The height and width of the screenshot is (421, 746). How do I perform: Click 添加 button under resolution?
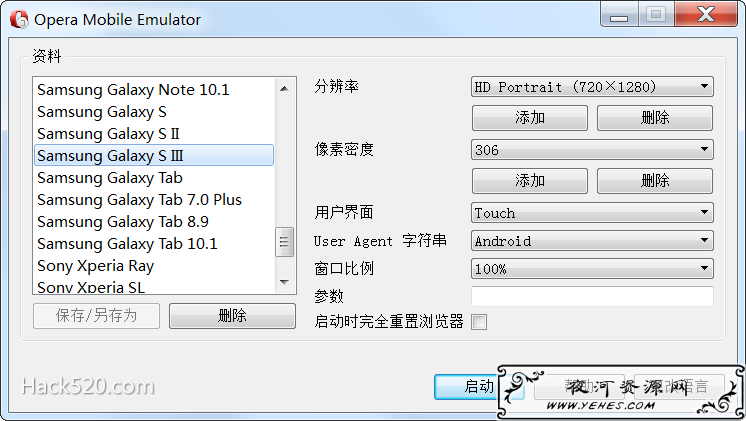[x=530, y=117]
